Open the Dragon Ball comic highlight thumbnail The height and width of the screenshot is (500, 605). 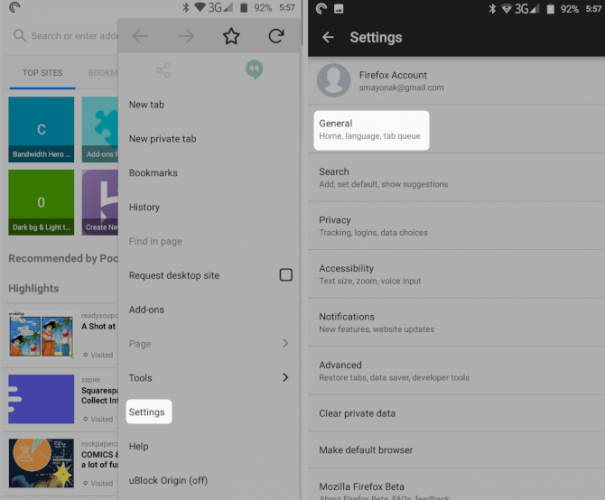(41, 335)
